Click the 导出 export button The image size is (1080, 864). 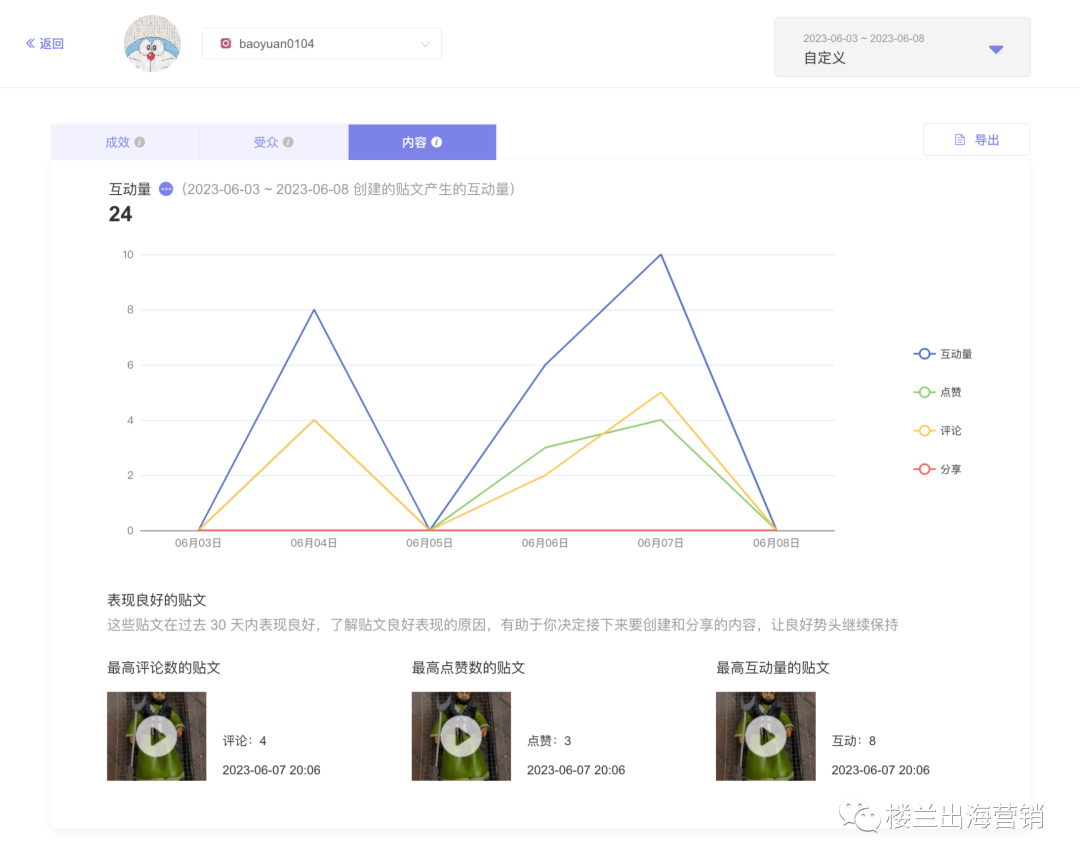point(977,140)
